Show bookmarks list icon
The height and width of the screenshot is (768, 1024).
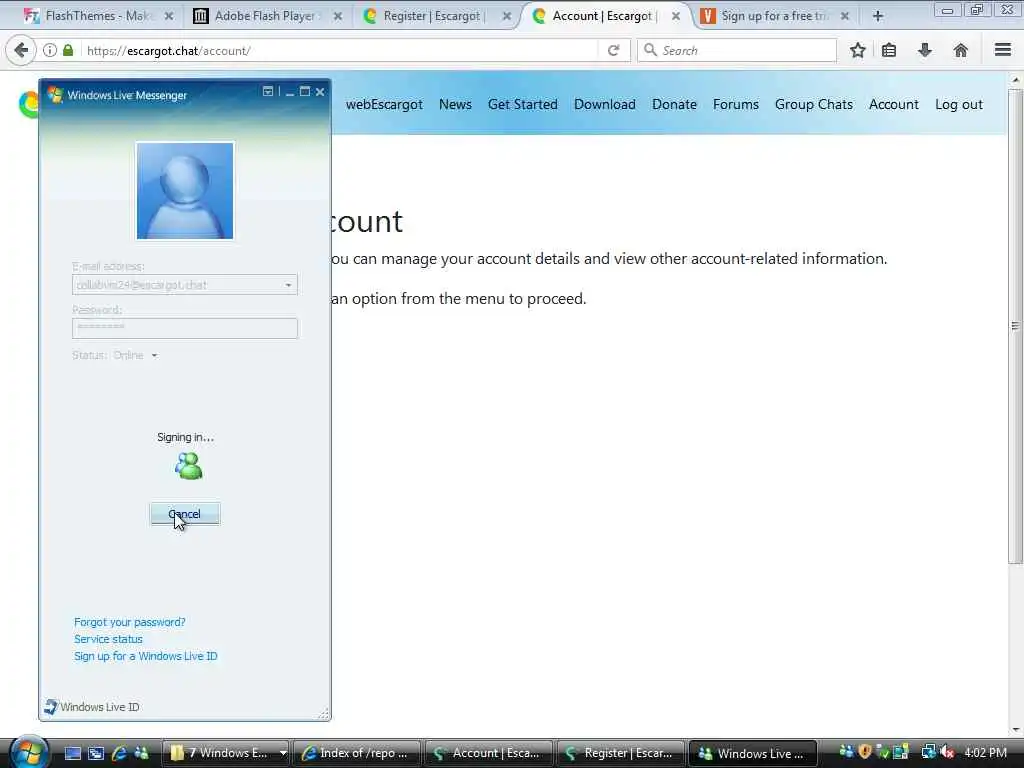click(x=889, y=50)
